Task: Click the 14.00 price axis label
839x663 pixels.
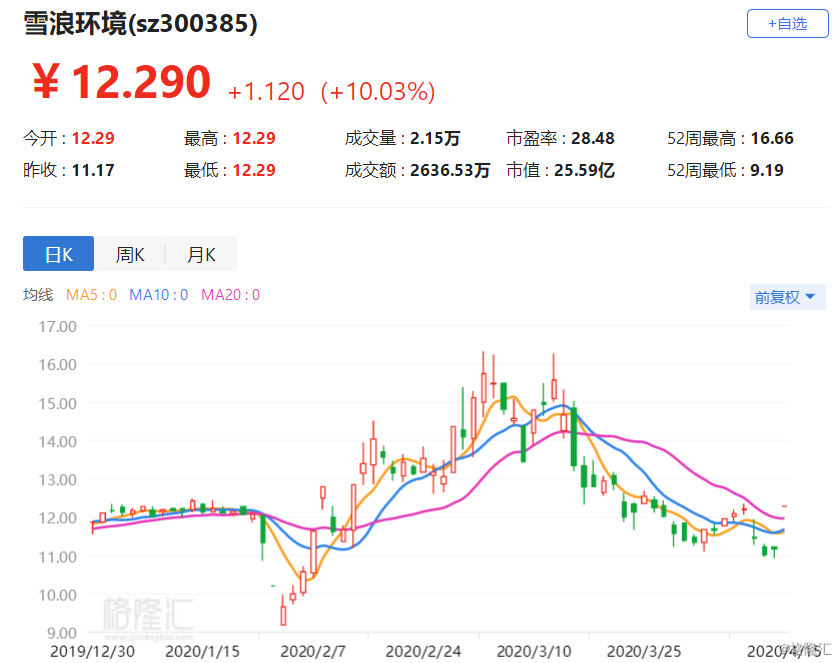Action: click(57, 441)
